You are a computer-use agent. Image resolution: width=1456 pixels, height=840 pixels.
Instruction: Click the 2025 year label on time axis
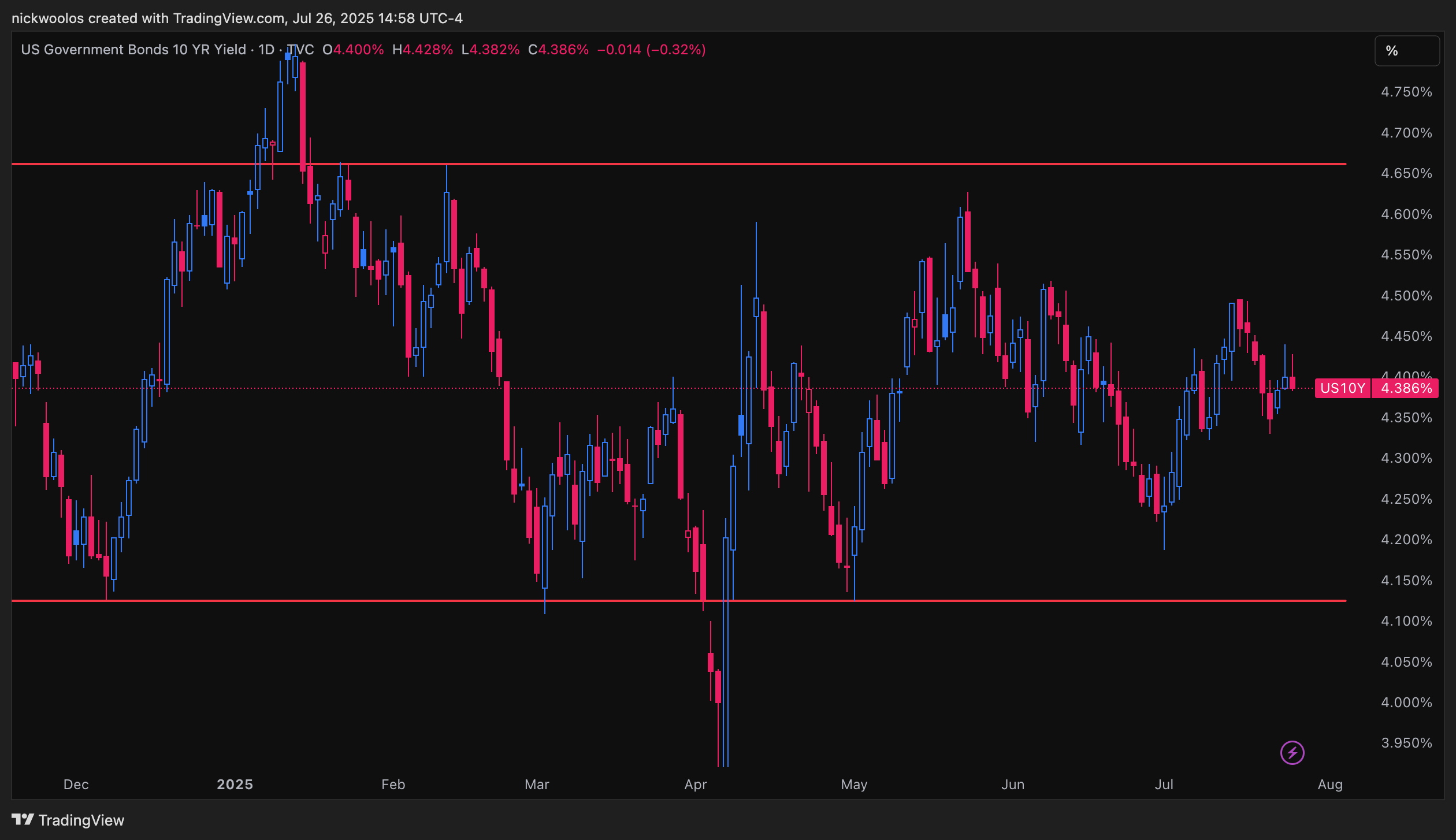click(235, 785)
